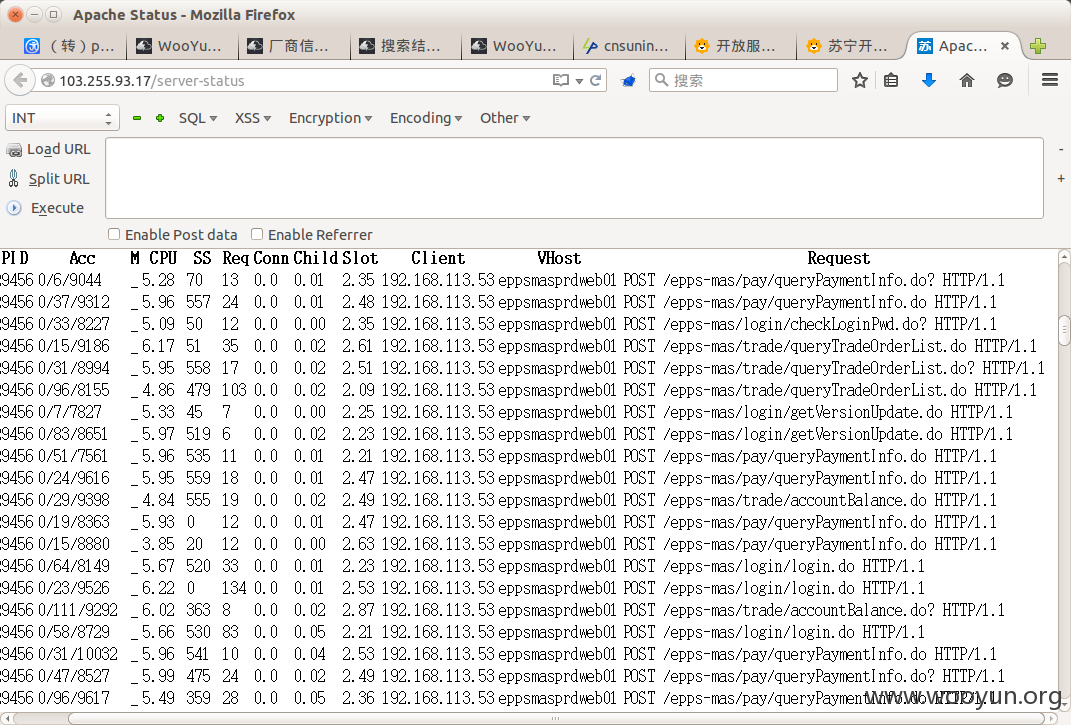Click the Execute button
The width and height of the screenshot is (1071, 725).
click(x=45, y=208)
